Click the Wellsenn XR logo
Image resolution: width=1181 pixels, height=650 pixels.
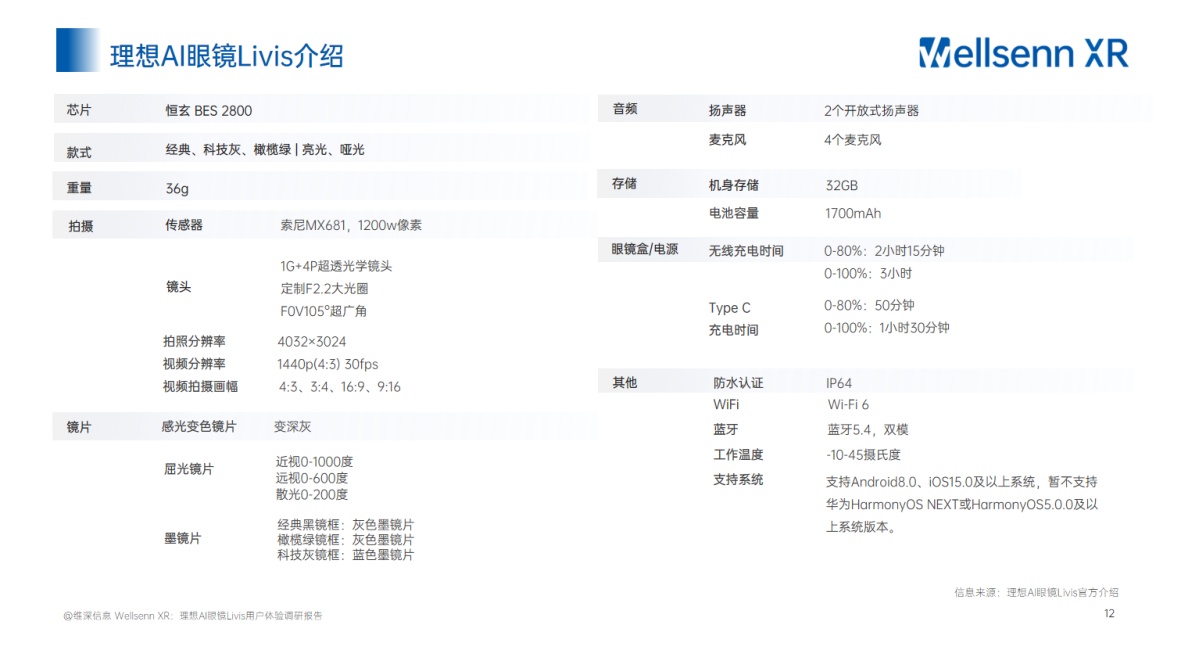tap(1024, 53)
